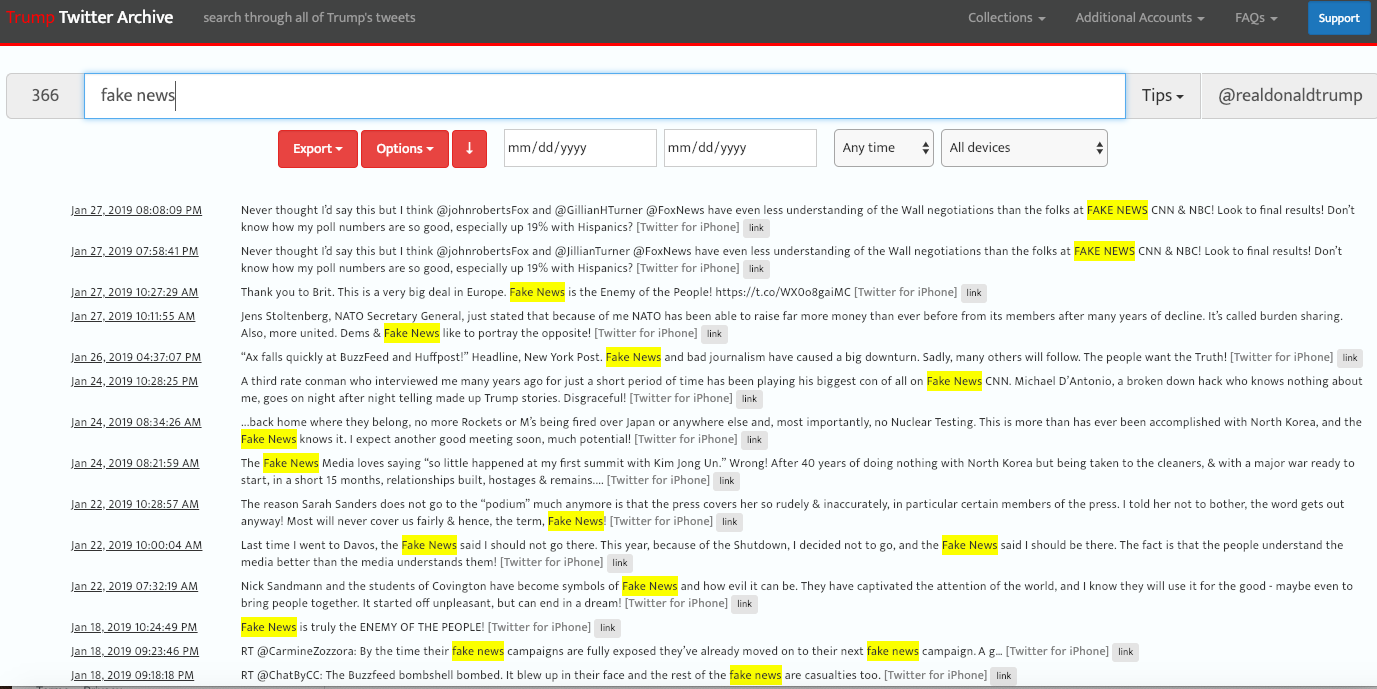Open tweet dated Jan 24, 2019 10:28:25 PM
This screenshot has height=689, width=1377.
coord(135,381)
